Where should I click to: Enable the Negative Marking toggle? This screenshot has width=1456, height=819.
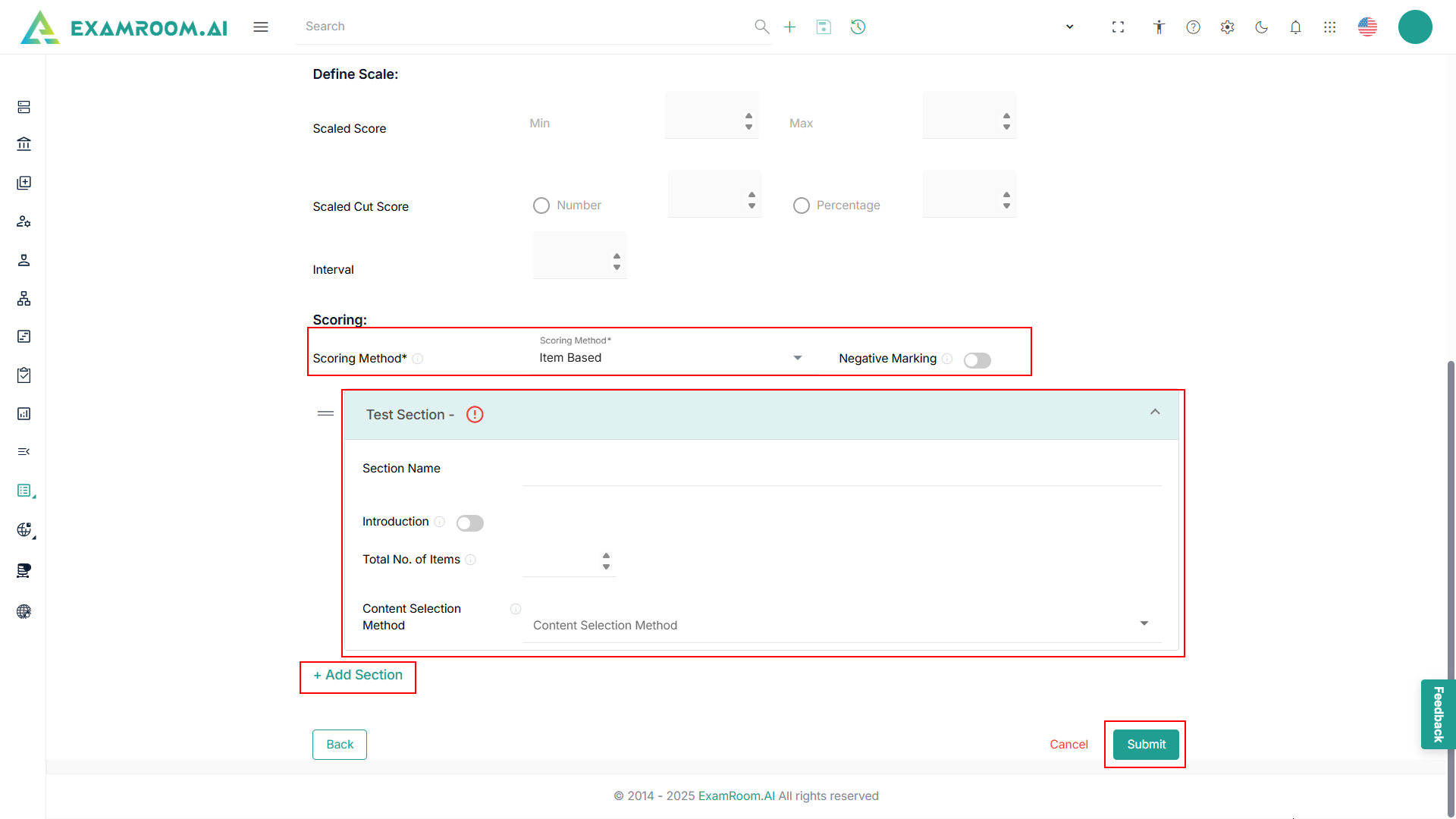click(977, 360)
